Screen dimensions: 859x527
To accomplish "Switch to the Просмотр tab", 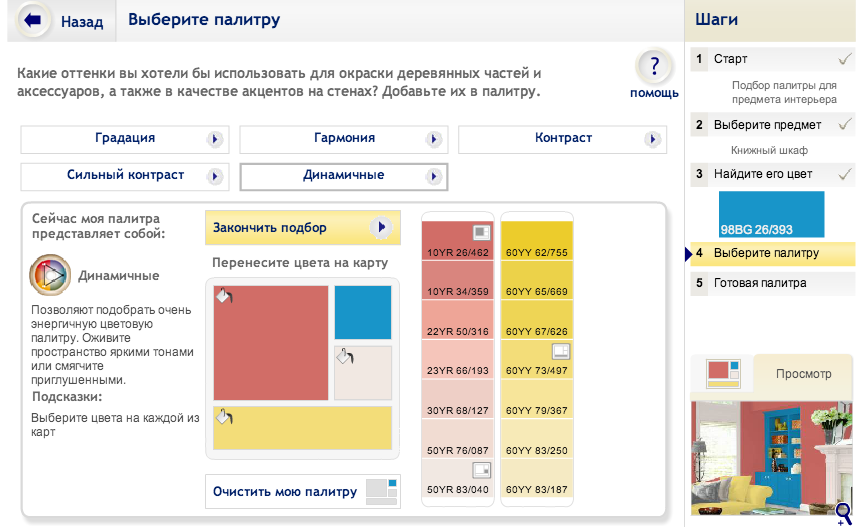I will tap(803, 374).
